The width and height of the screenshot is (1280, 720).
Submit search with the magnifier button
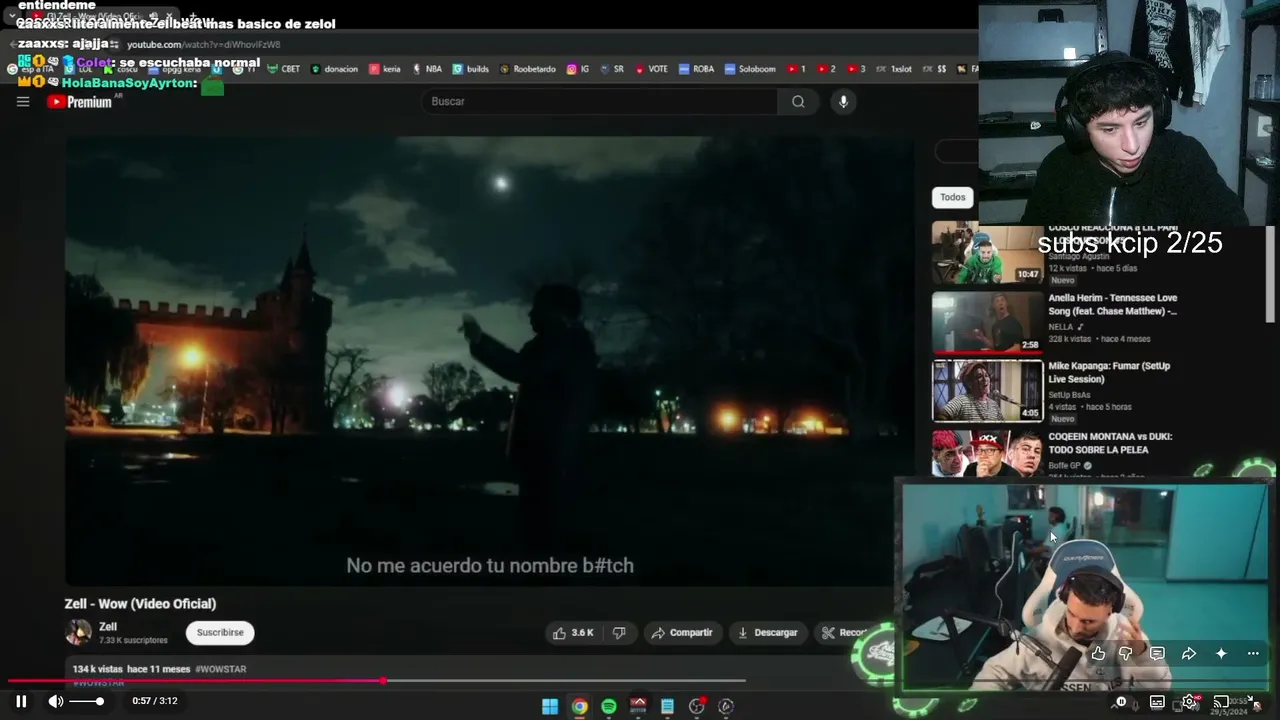point(798,101)
